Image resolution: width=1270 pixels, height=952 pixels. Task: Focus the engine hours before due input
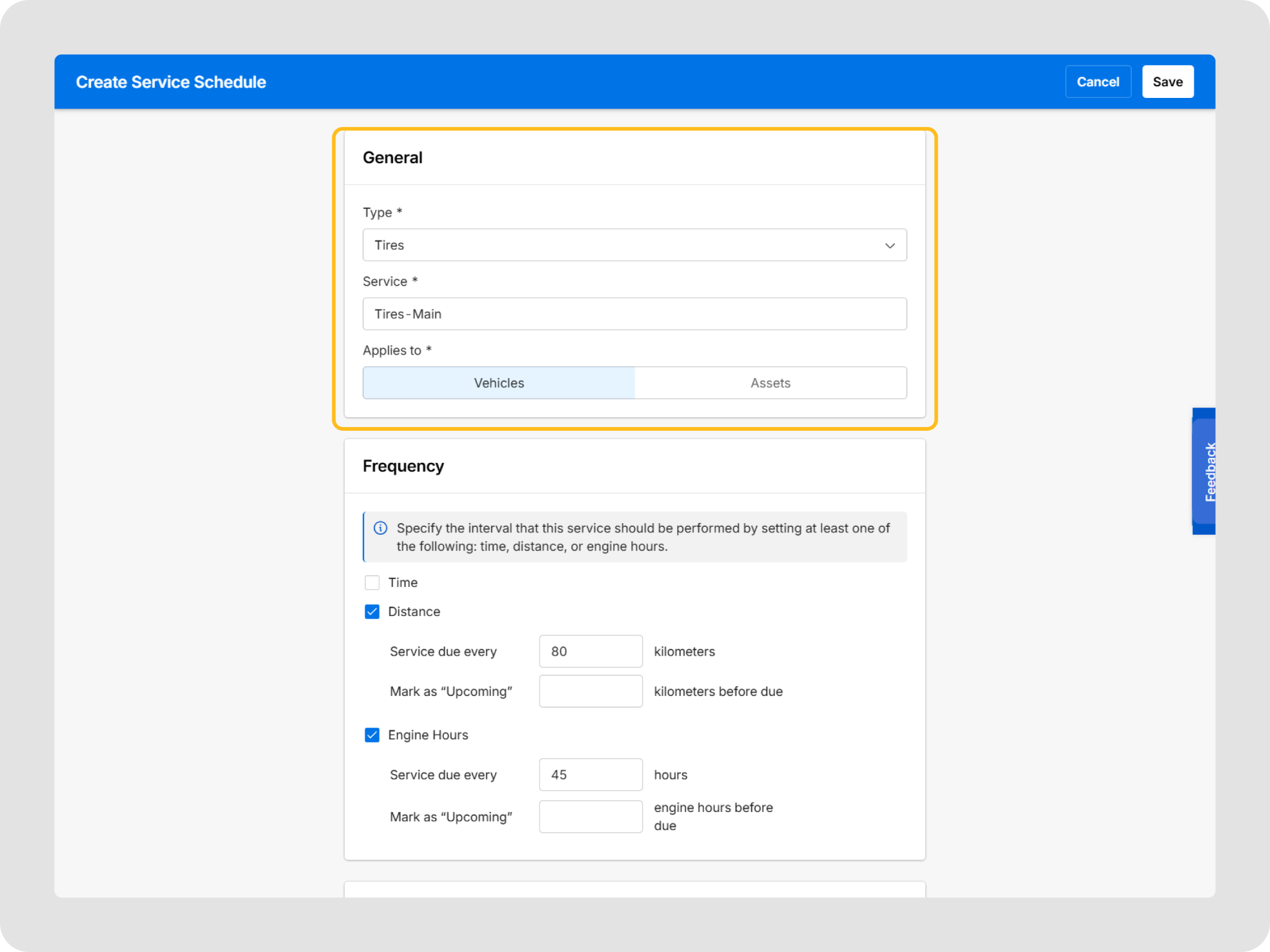coord(590,817)
